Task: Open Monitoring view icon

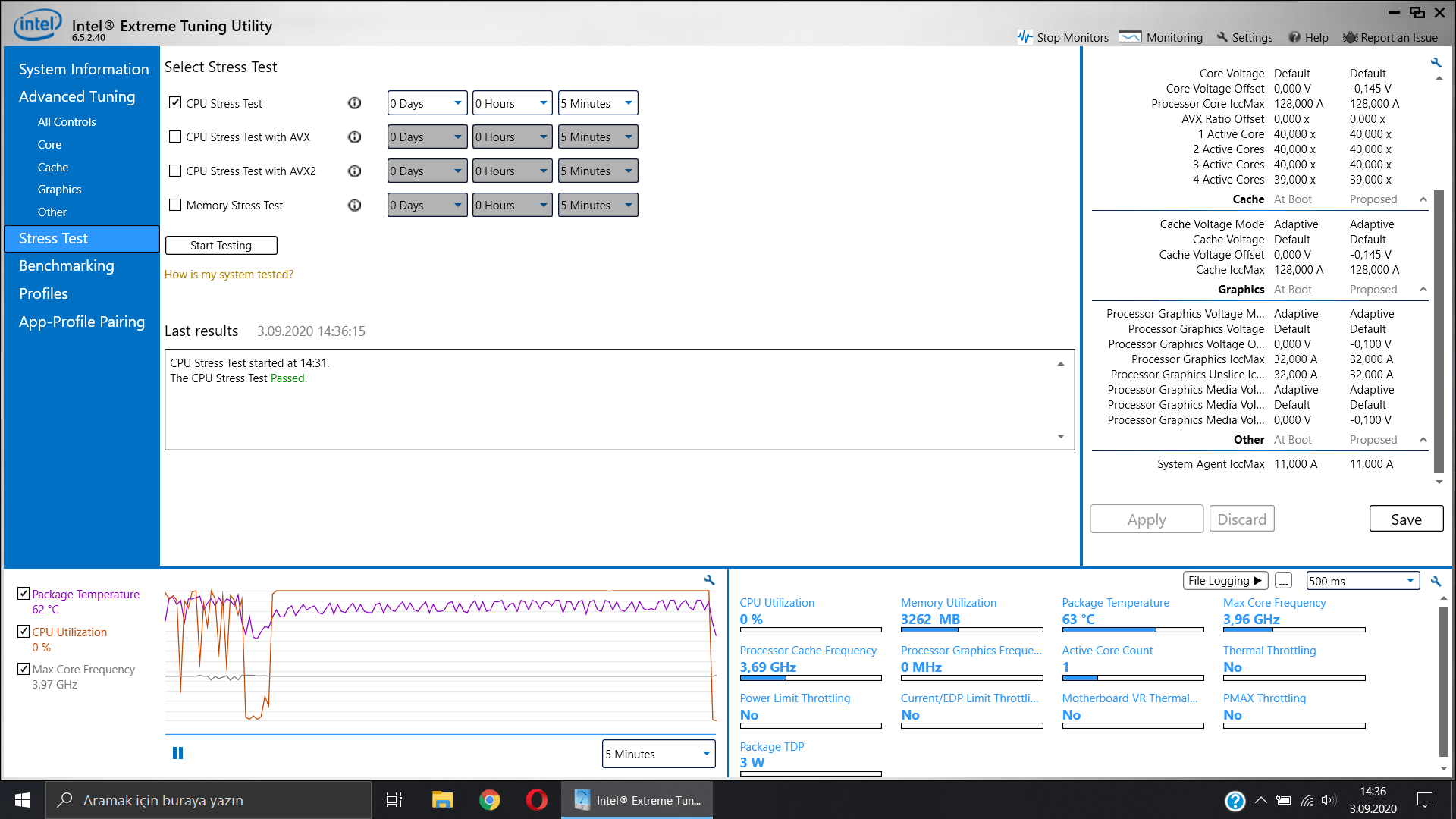Action: click(1130, 37)
